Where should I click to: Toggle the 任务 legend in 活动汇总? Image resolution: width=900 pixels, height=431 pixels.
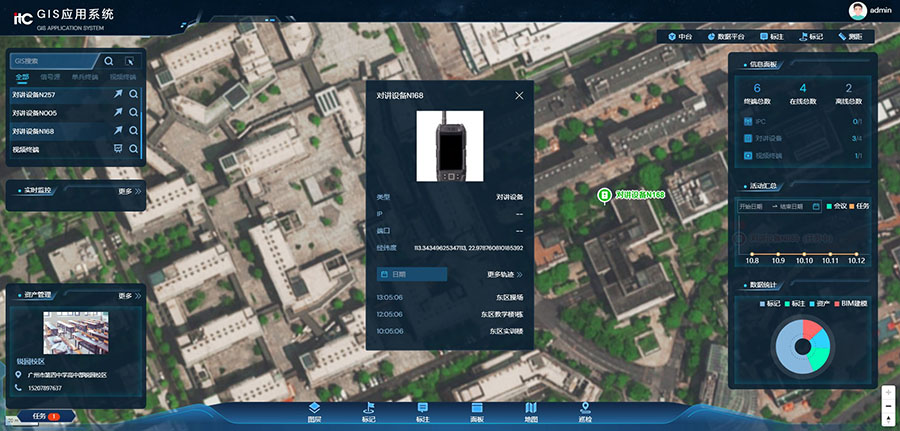[859, 206]
